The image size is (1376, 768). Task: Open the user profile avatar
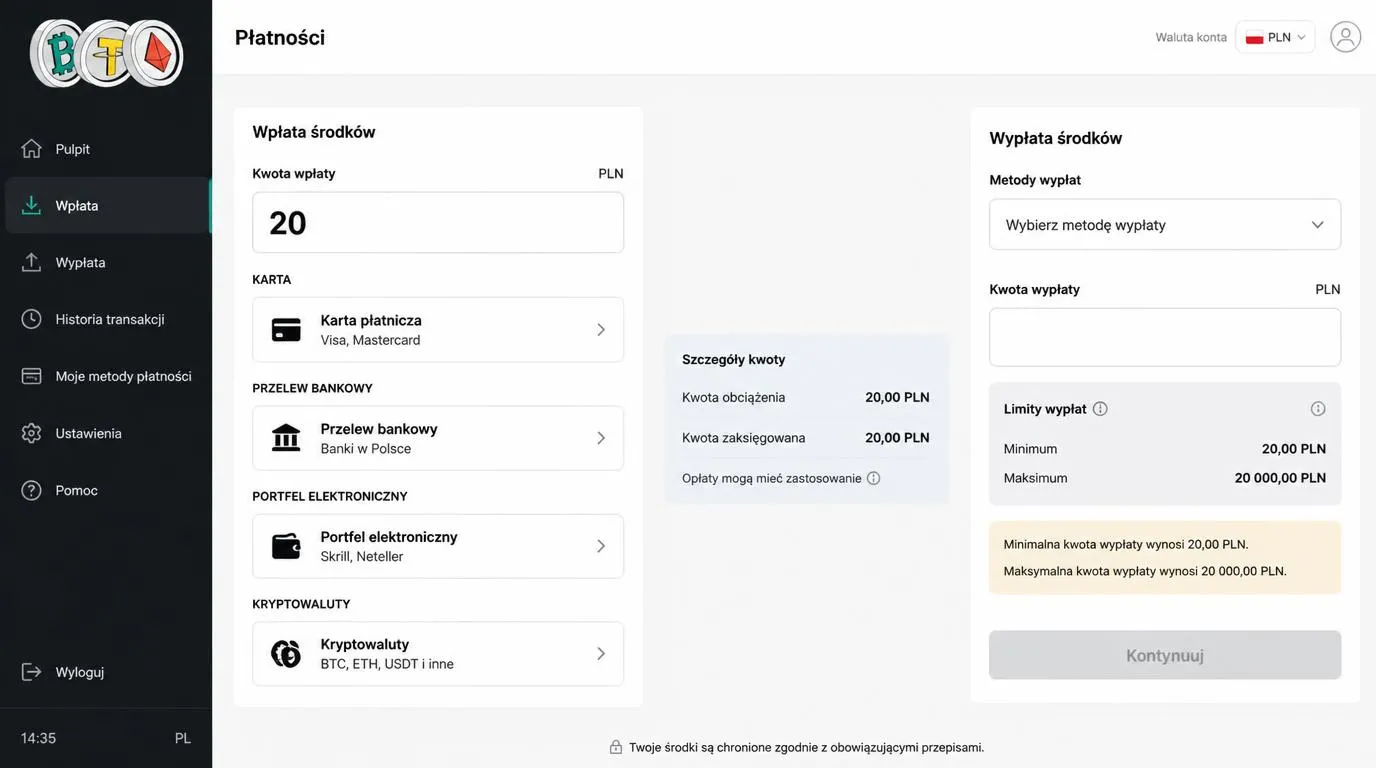pos(1345,37)
